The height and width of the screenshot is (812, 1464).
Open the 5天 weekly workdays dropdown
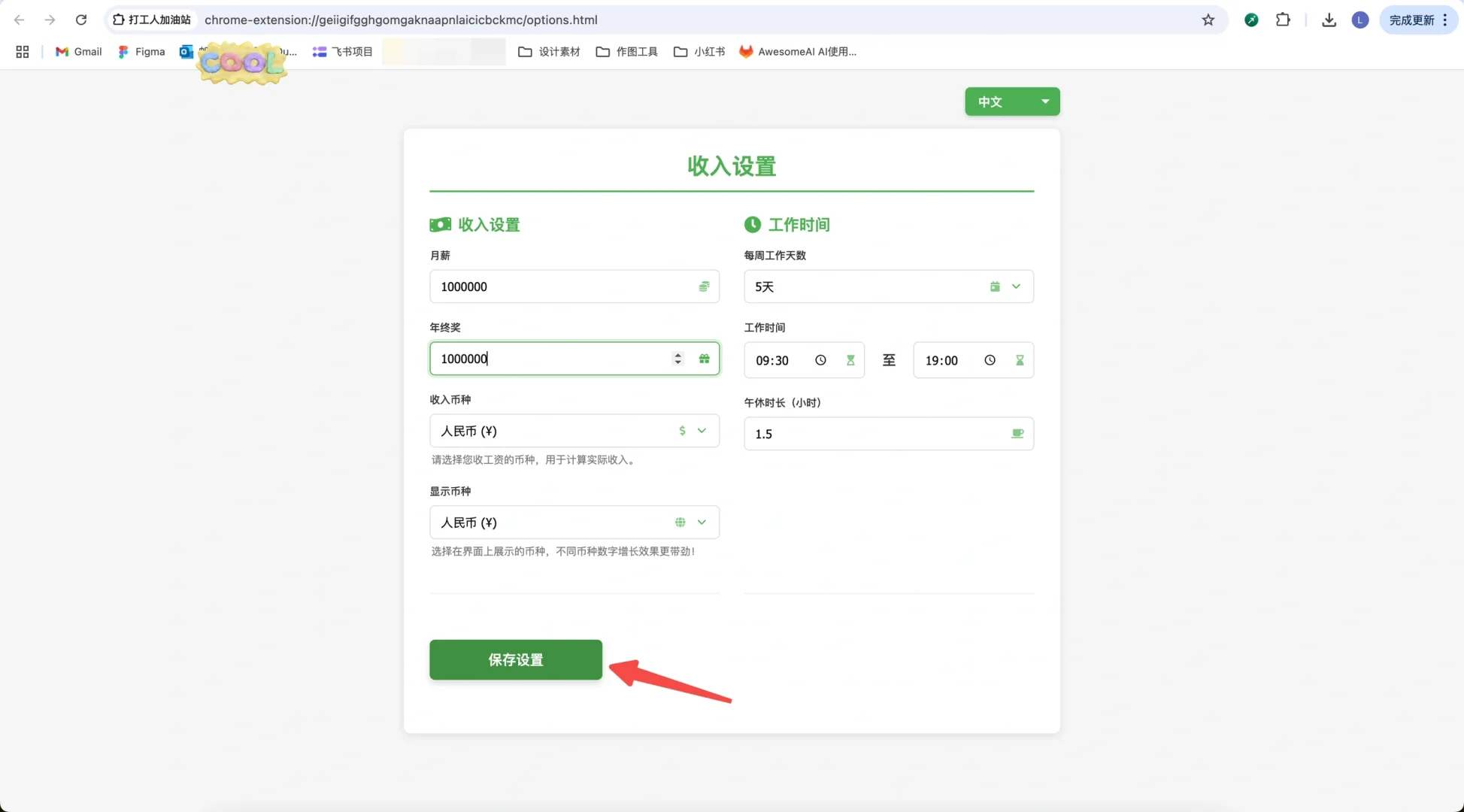1016,286
